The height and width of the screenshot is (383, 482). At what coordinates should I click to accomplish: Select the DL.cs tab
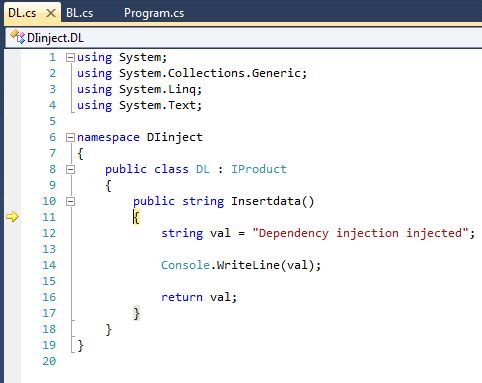click(22, 13)
